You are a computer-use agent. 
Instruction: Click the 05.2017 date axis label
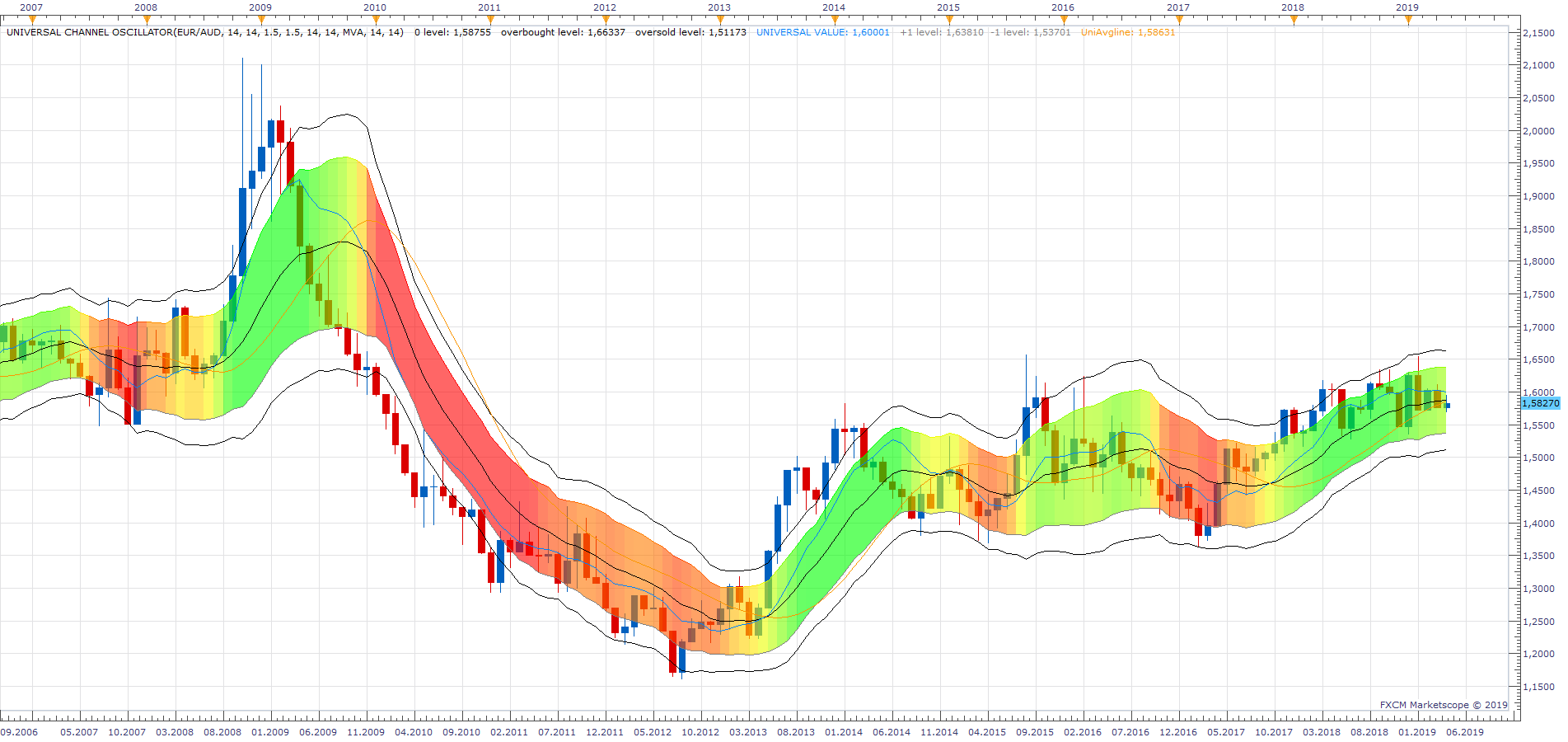point(1226,732)
